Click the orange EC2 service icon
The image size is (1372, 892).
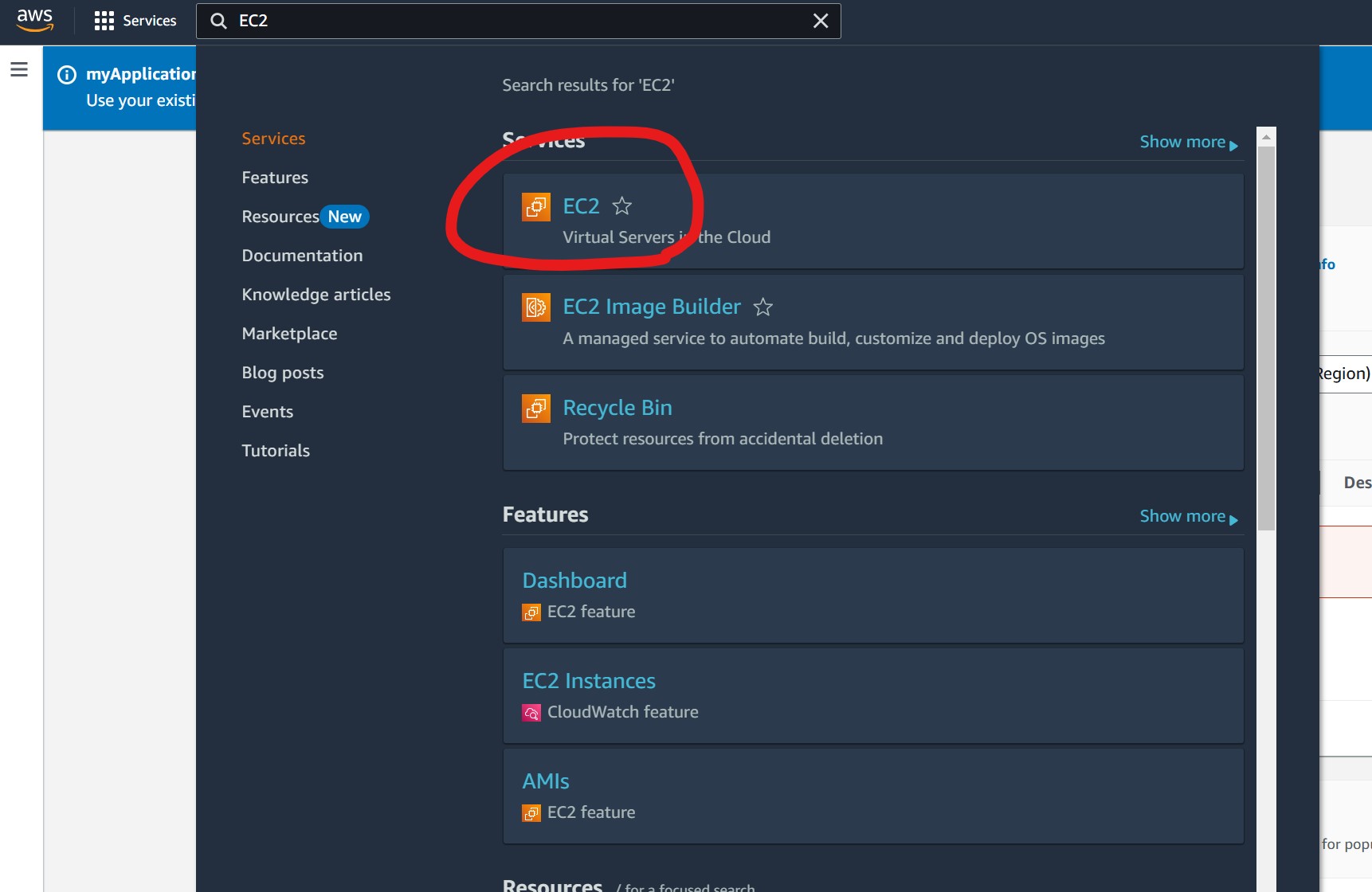pyautogui.click(x=536, y=206)
